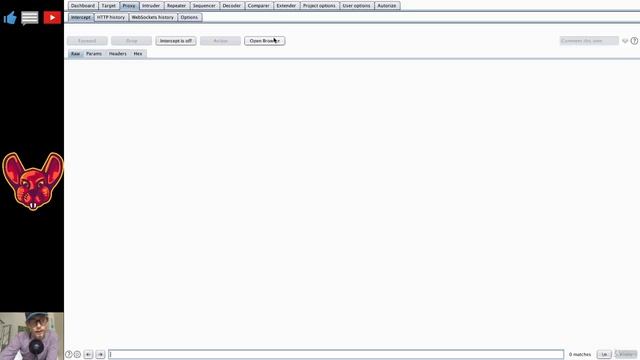Viewport: 640px width, 360px height.
Task: Click the Forward button
Action: 87,41
